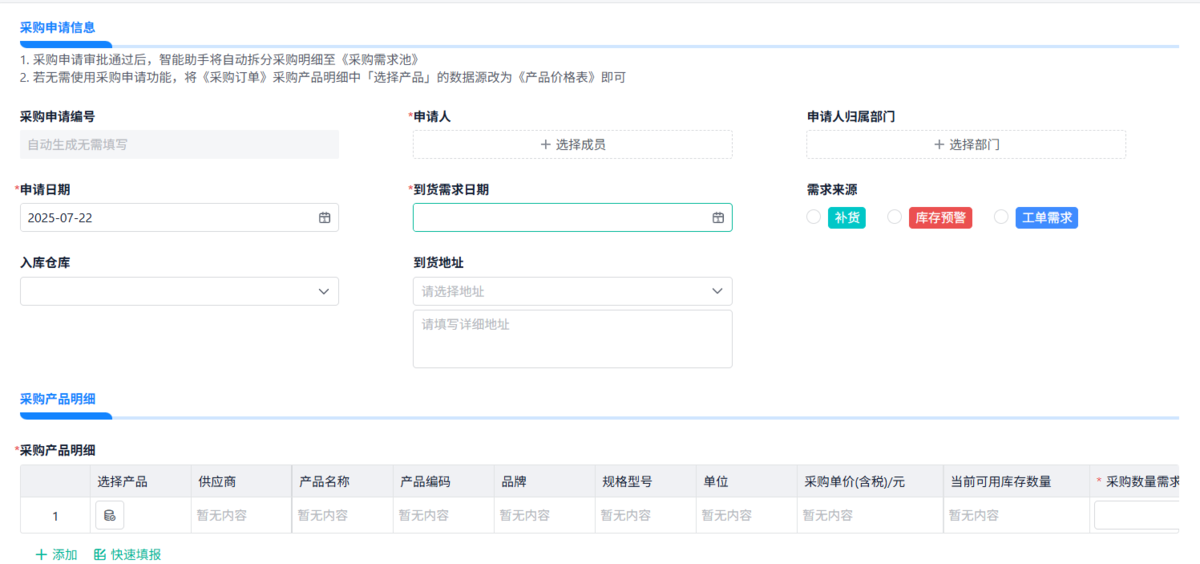The width and height of the screenshot is (1200, 564).
Task: Click the 请填写详细地址 text area
Action: coord(572,339)
